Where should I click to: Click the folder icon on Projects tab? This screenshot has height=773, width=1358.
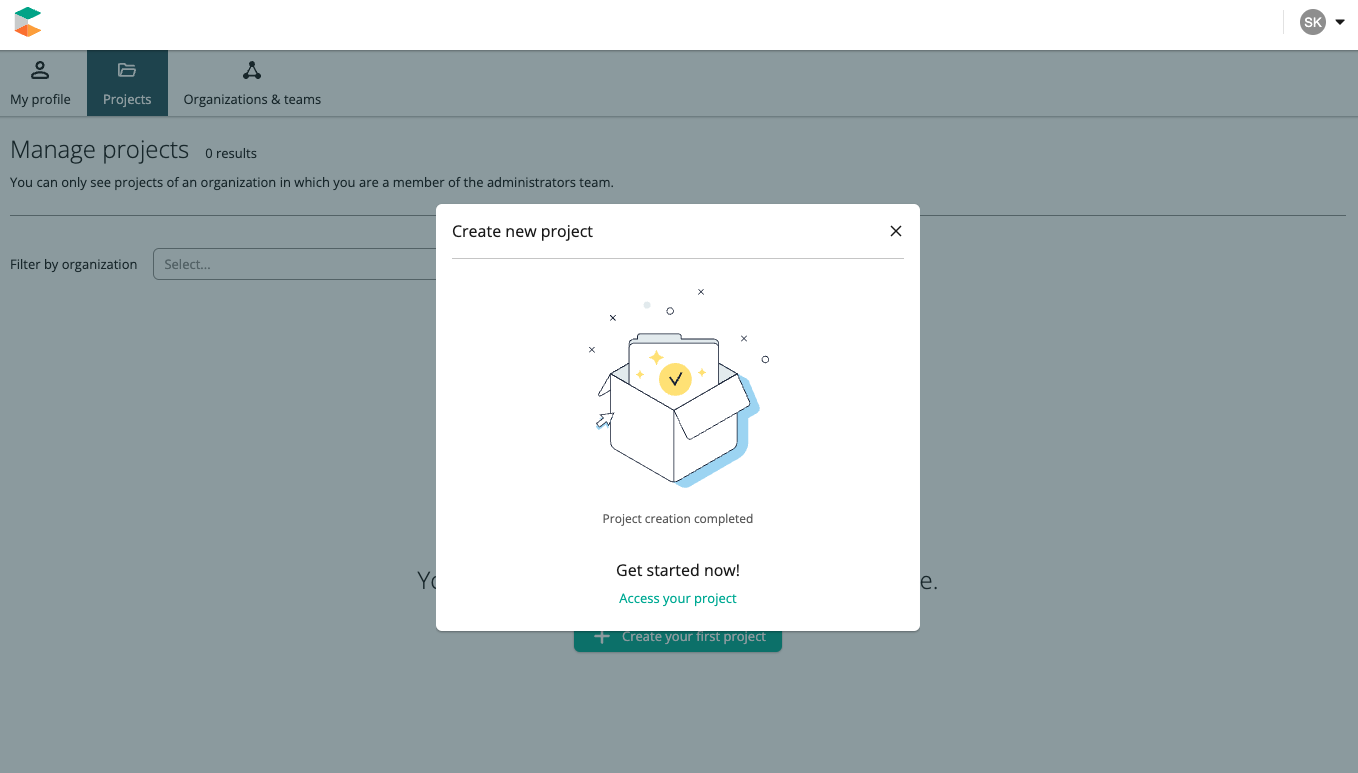127,70
